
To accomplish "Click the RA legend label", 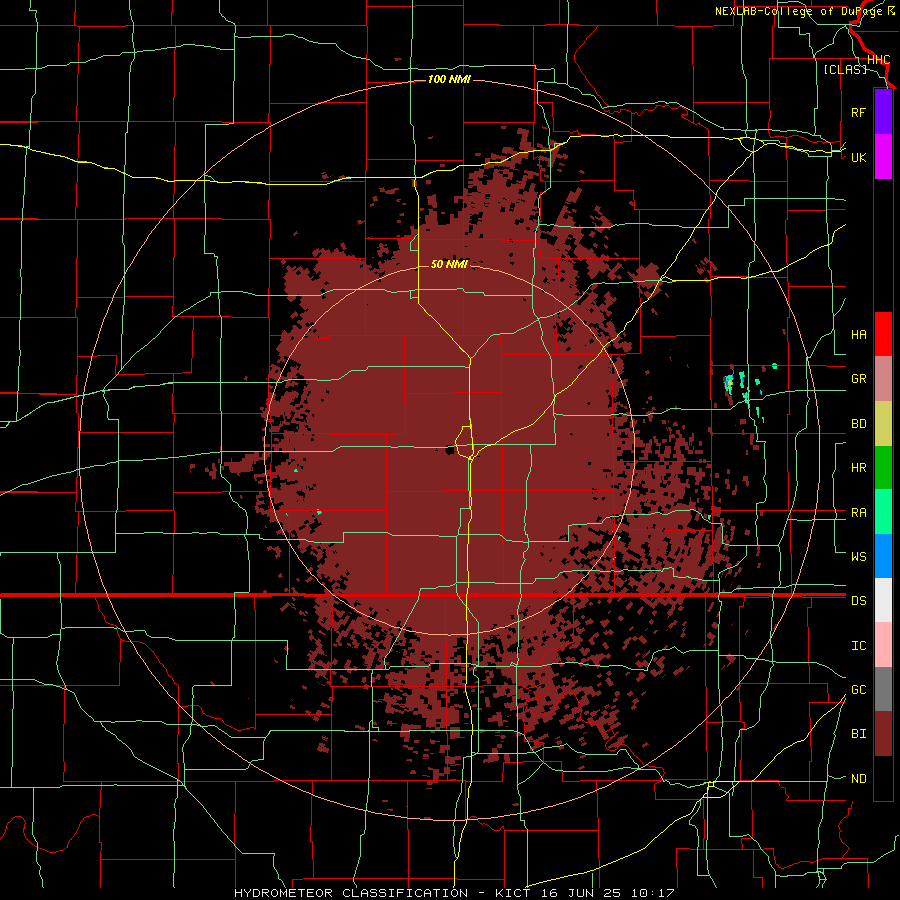I will coord(858,513).
